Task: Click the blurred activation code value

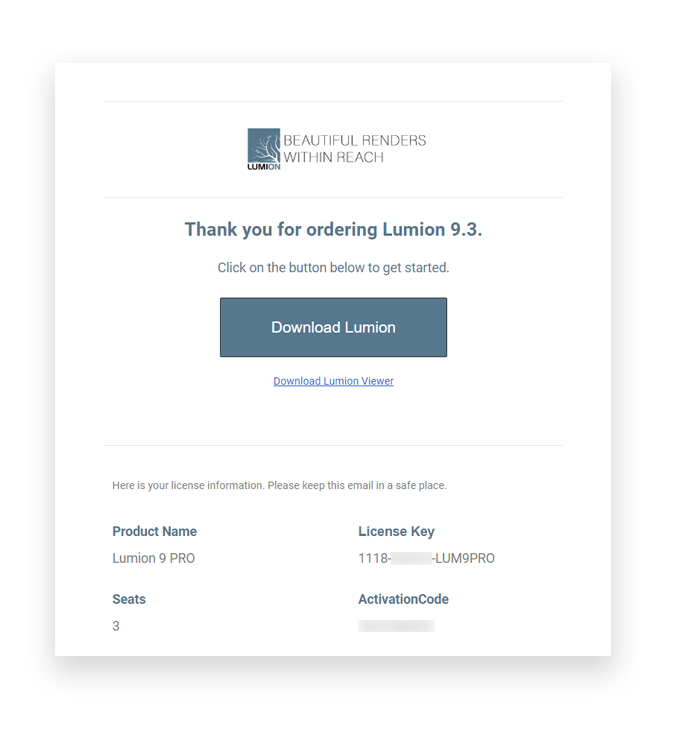Action: tap(396, 626)
